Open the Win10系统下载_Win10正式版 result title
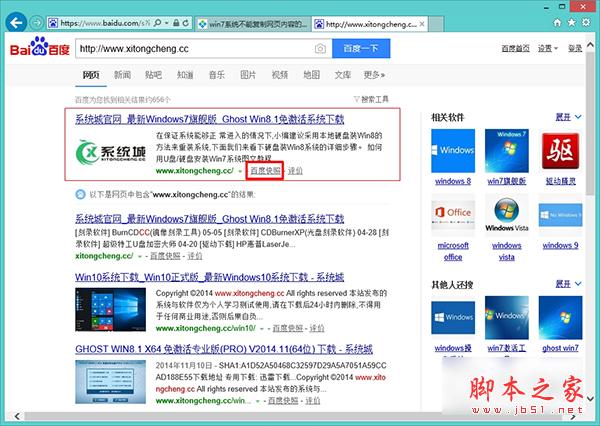600x426 pixels. [210, 277]
